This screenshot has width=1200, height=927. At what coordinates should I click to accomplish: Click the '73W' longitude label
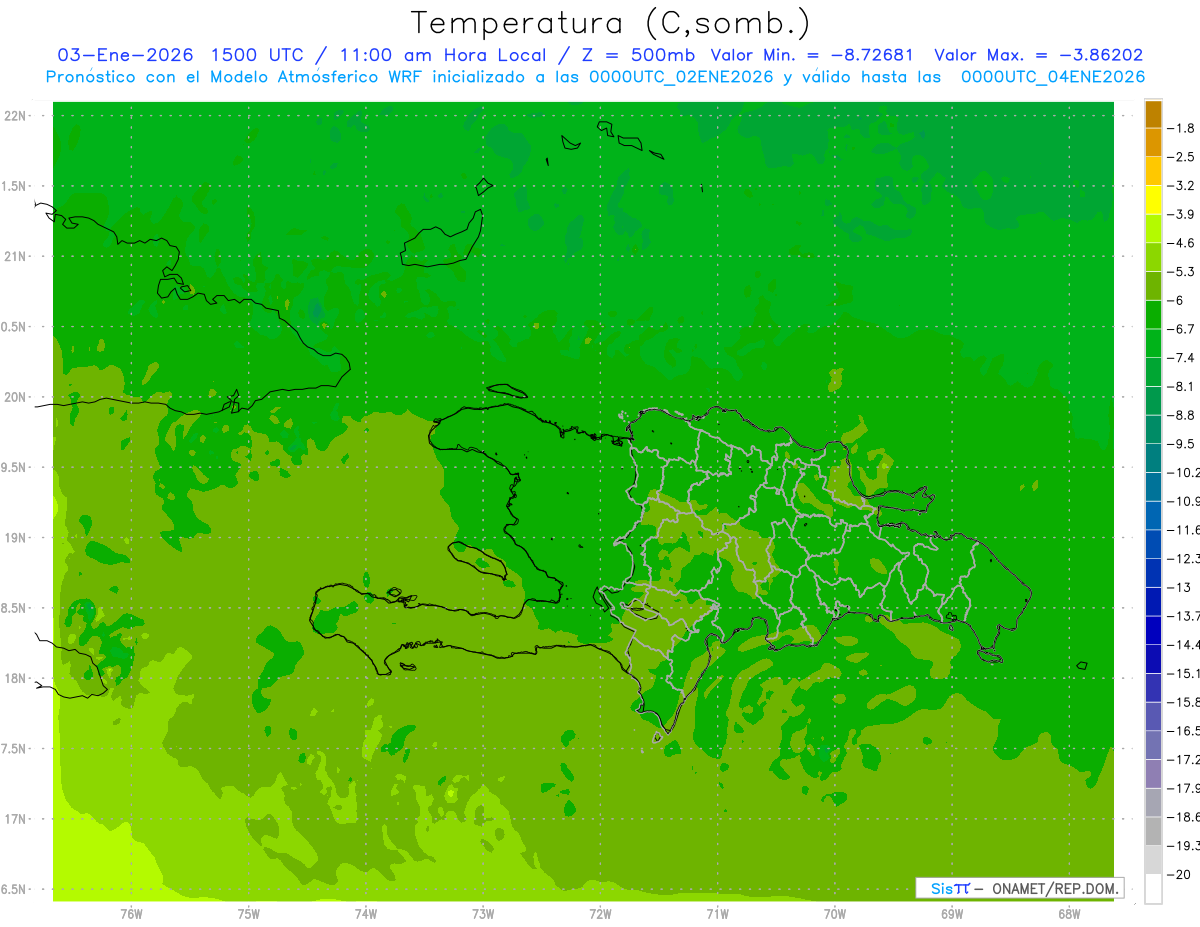483,914
